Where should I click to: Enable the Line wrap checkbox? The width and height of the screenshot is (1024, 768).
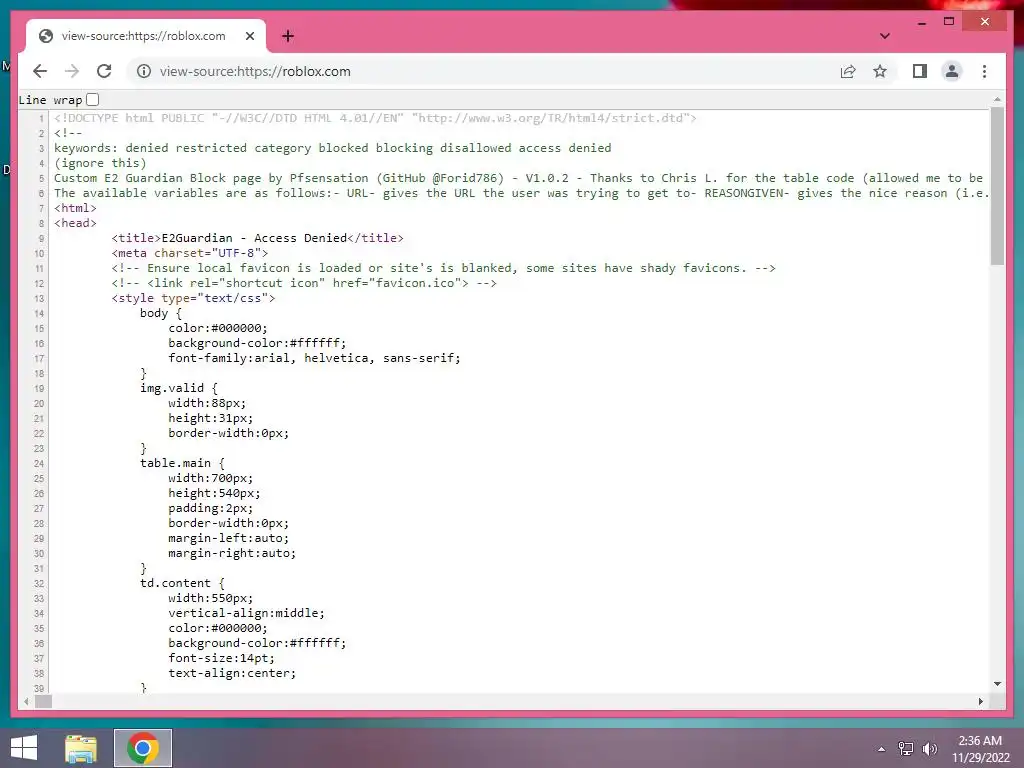(93, 100)
